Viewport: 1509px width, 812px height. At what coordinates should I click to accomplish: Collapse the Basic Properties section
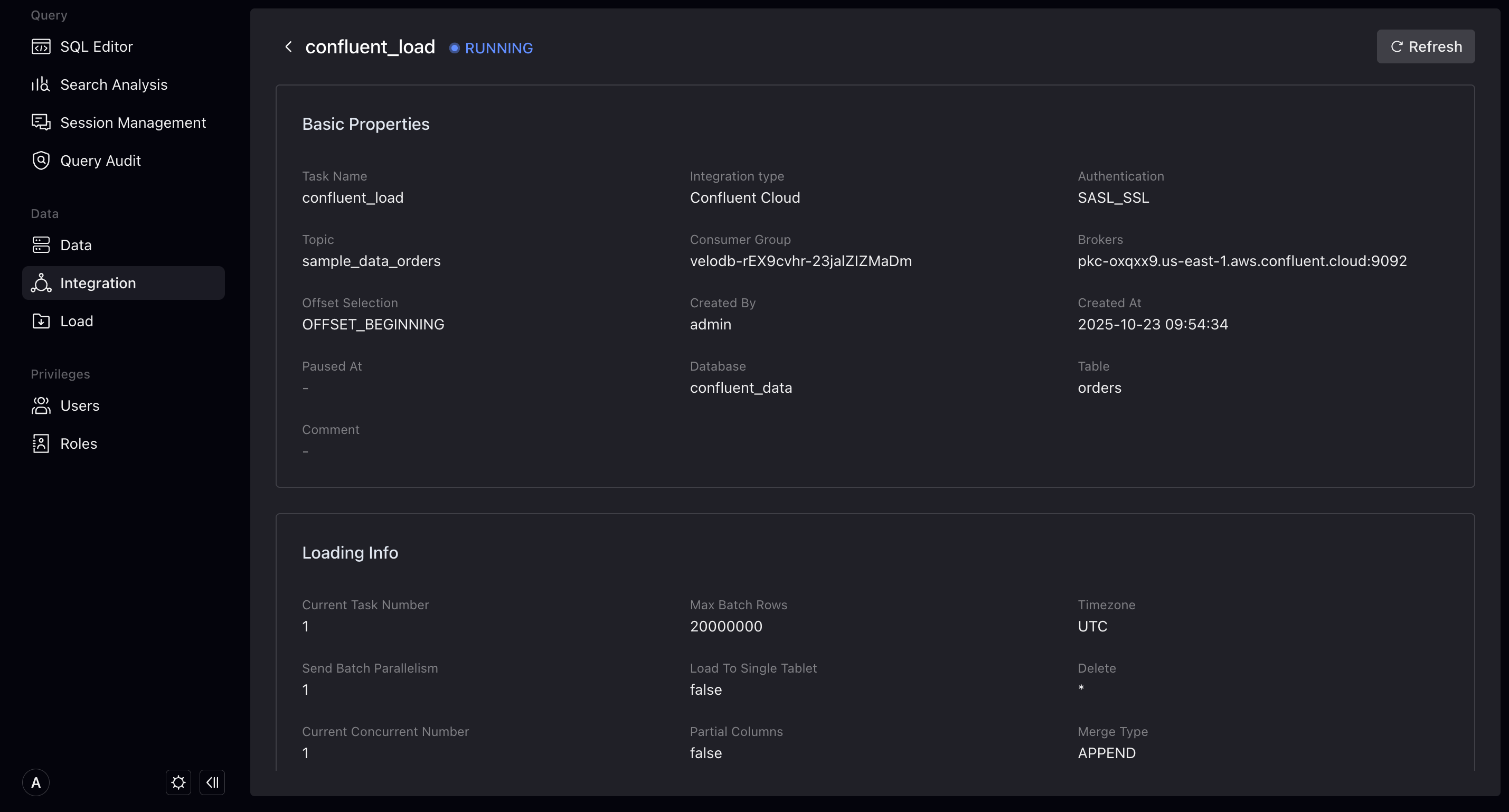click(x=365, y=124)
